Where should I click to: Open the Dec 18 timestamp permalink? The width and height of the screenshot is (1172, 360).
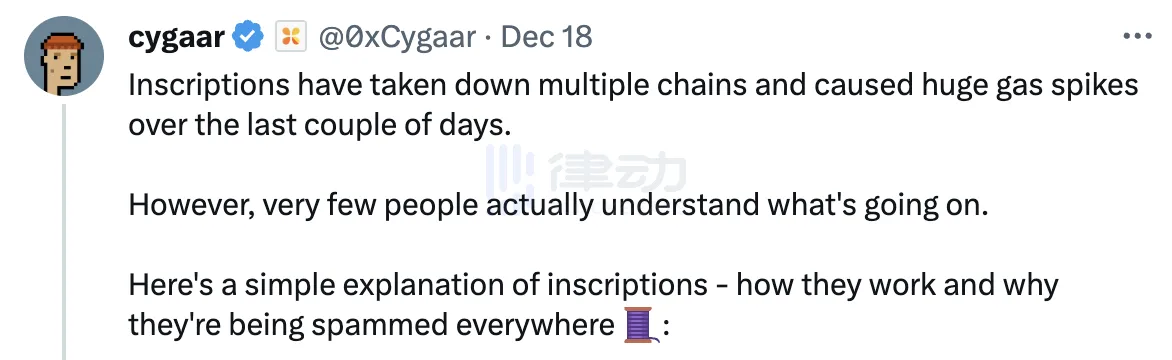pos(546,36)
